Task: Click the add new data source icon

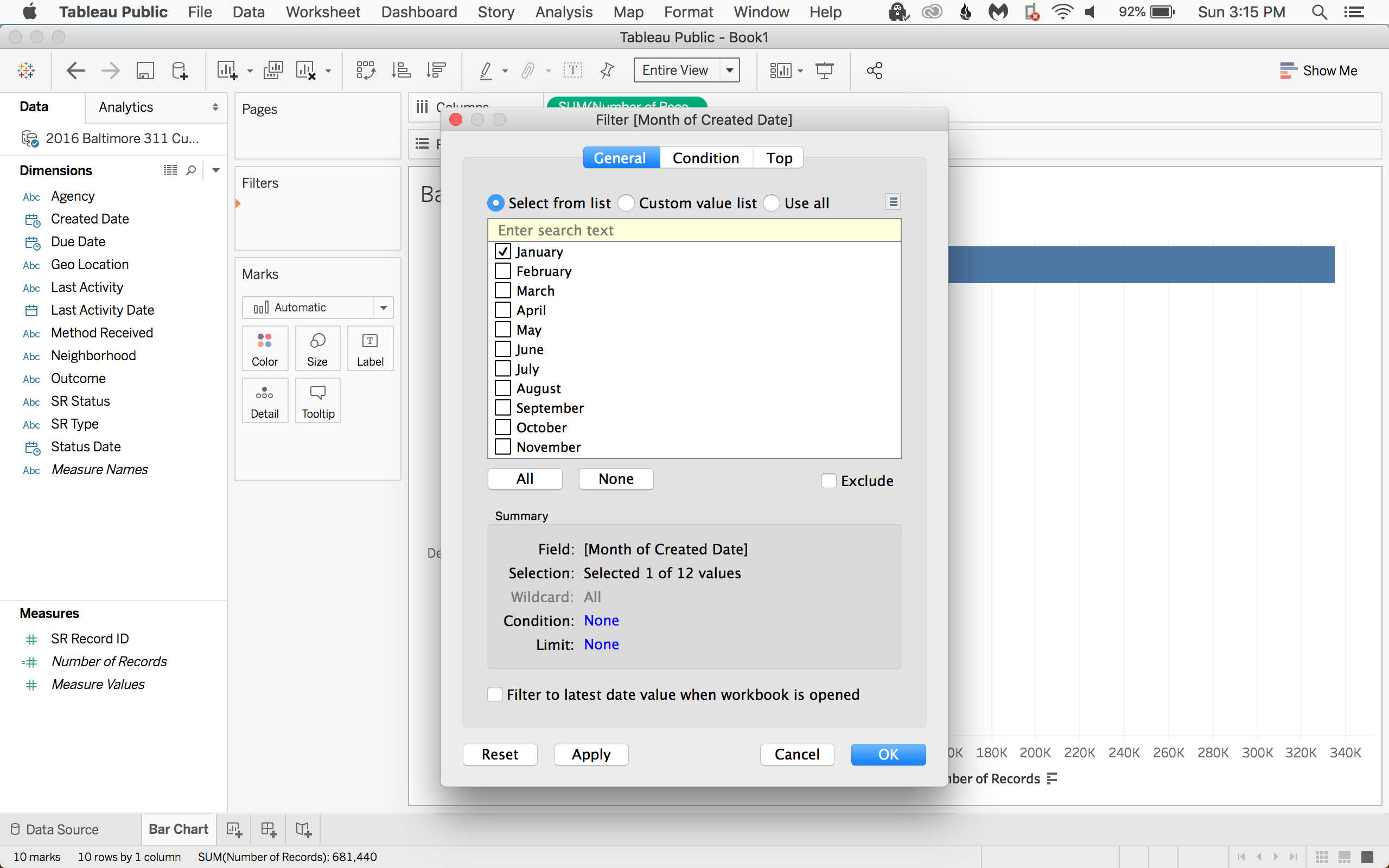Action: point(180,71)
